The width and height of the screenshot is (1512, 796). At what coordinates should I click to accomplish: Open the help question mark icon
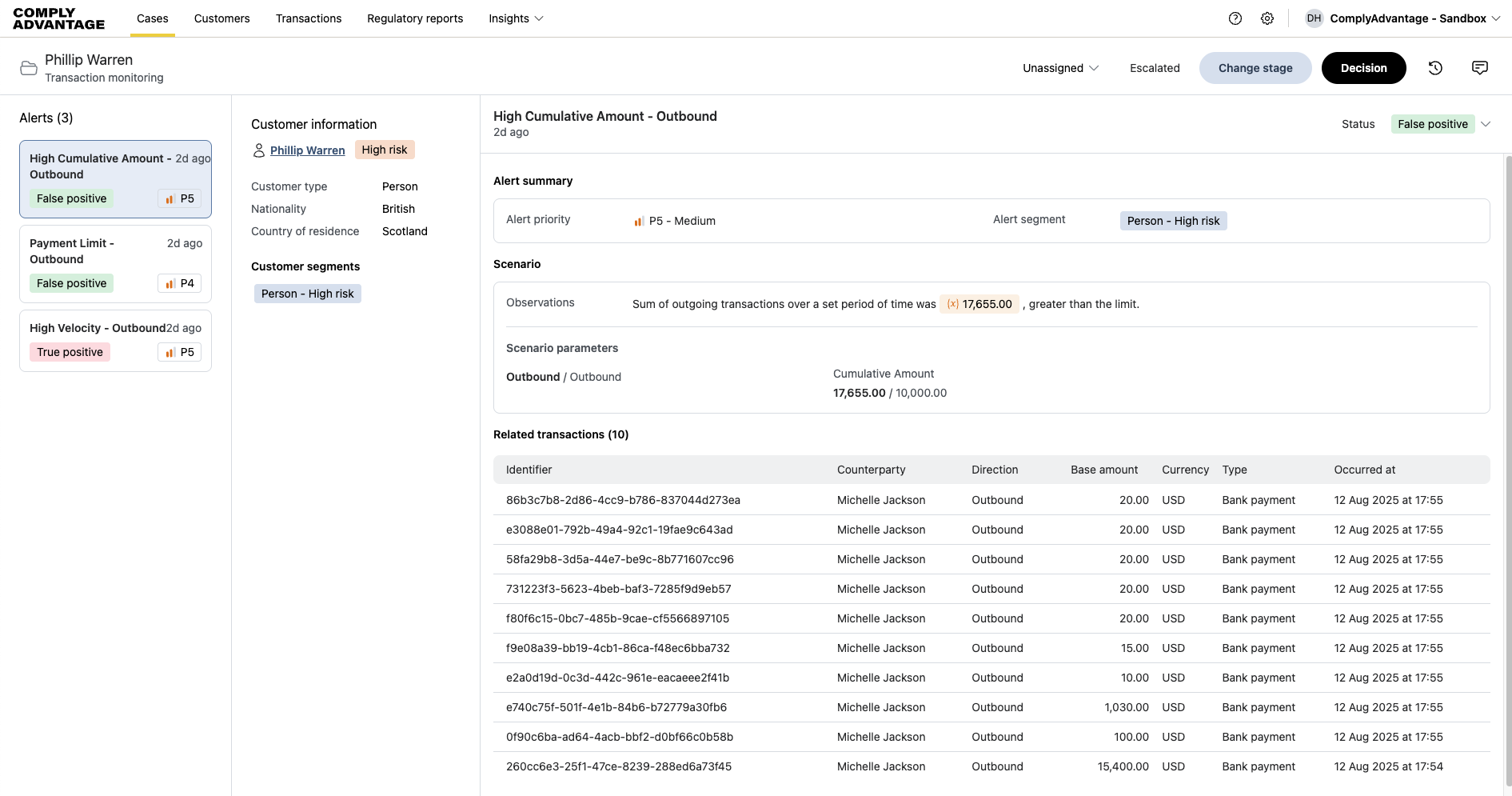click(1235, 18)
